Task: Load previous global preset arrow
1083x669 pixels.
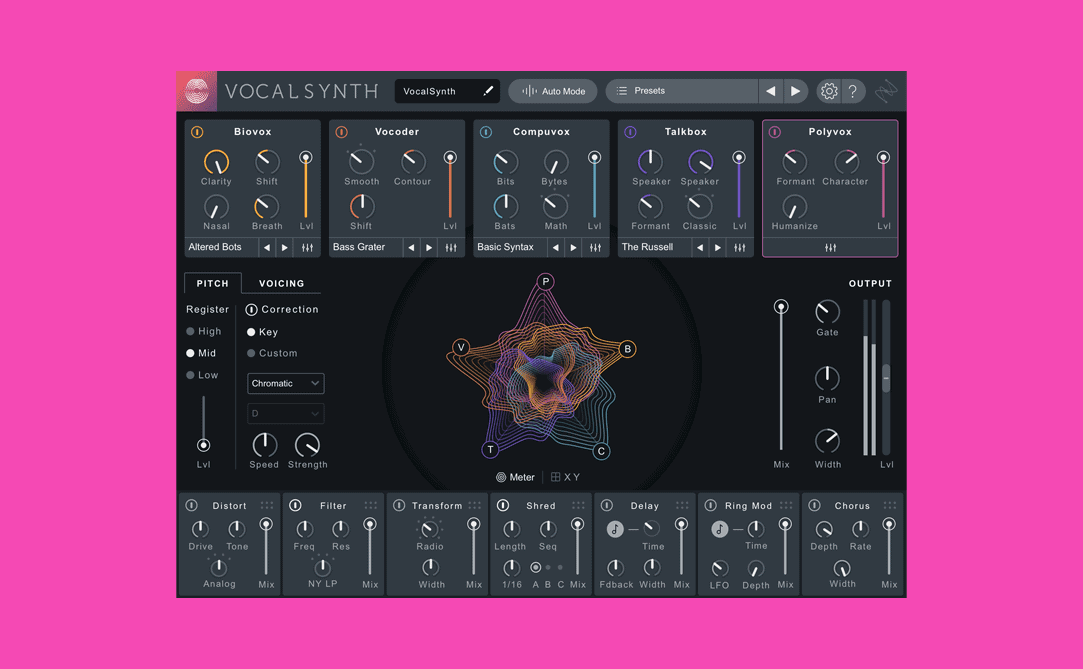Action: click(x=771, y=91)
